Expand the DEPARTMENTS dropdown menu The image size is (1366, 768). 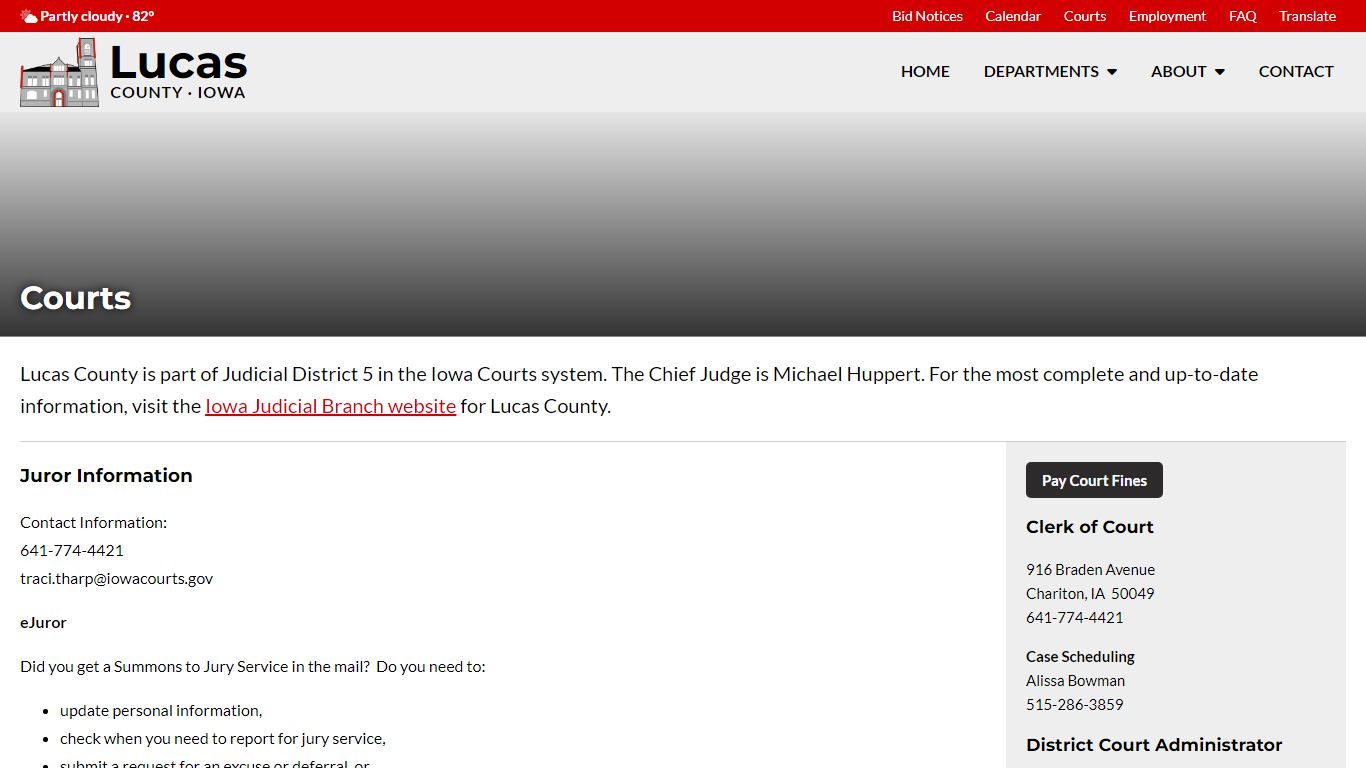[1050, 71]
